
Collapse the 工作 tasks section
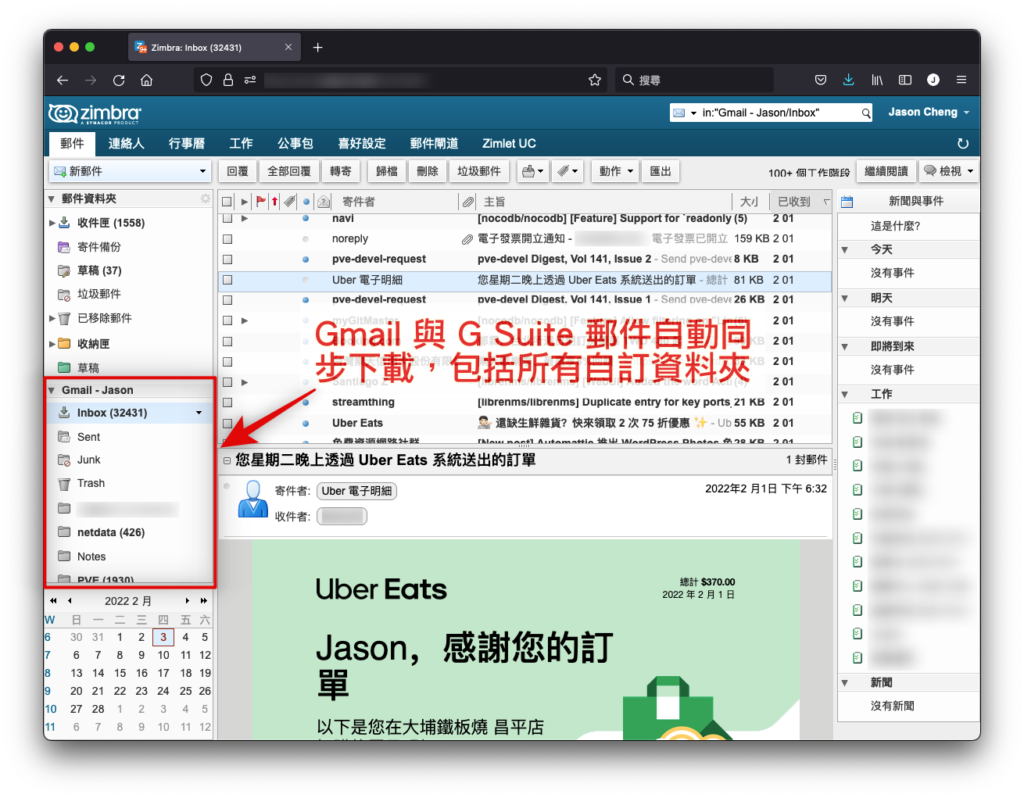coord(844,394)
